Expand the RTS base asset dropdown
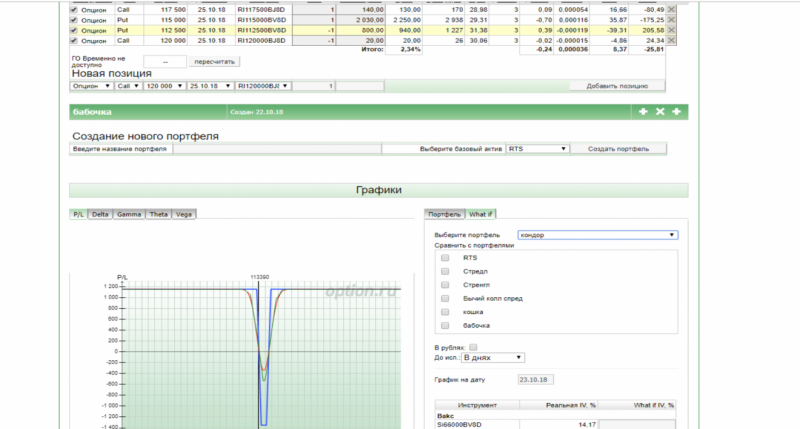Screen dimensions: 800x429 [537, 148]
